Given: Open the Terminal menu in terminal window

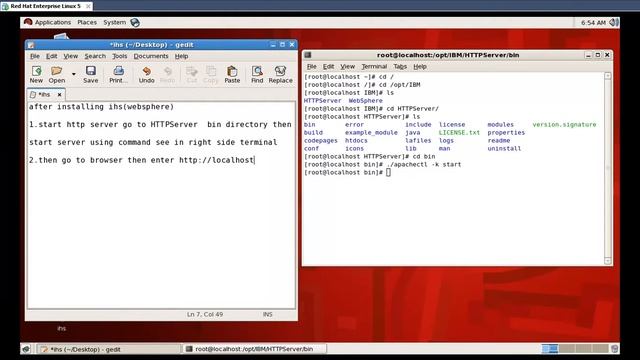Looking at the screenshot, I should point(374,66).
